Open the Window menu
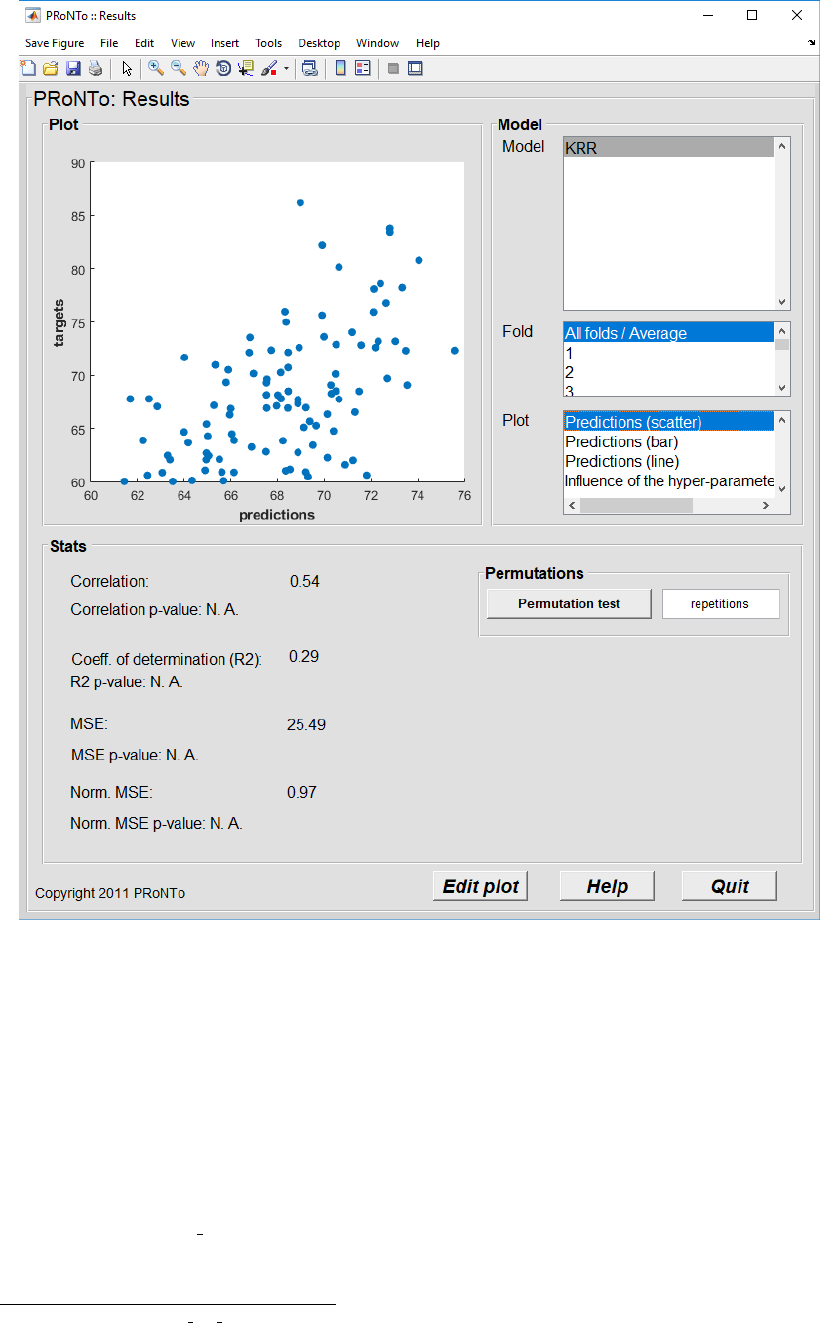Viewport: 820px width, 1323px height. [377, 43]
